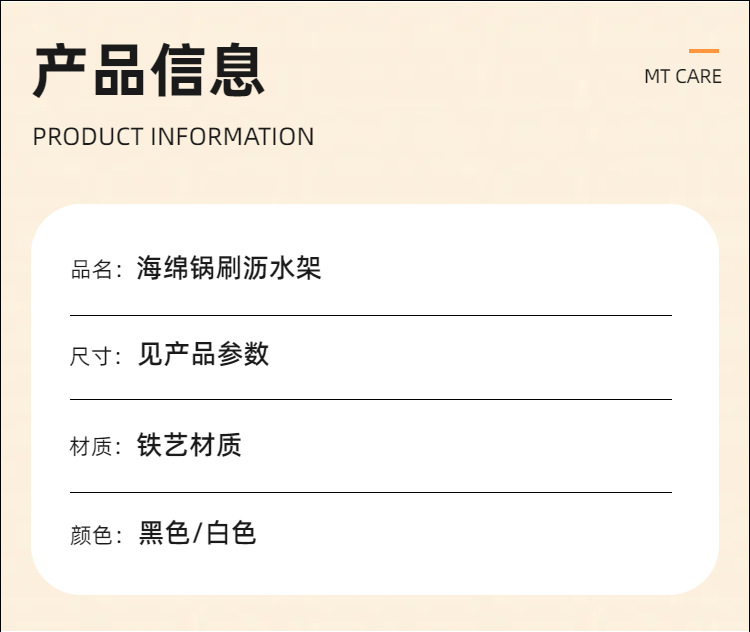Choose the 白色 color option text
Image resolution: width=750 pixels, height=632 pixels.
pos(231,533)
